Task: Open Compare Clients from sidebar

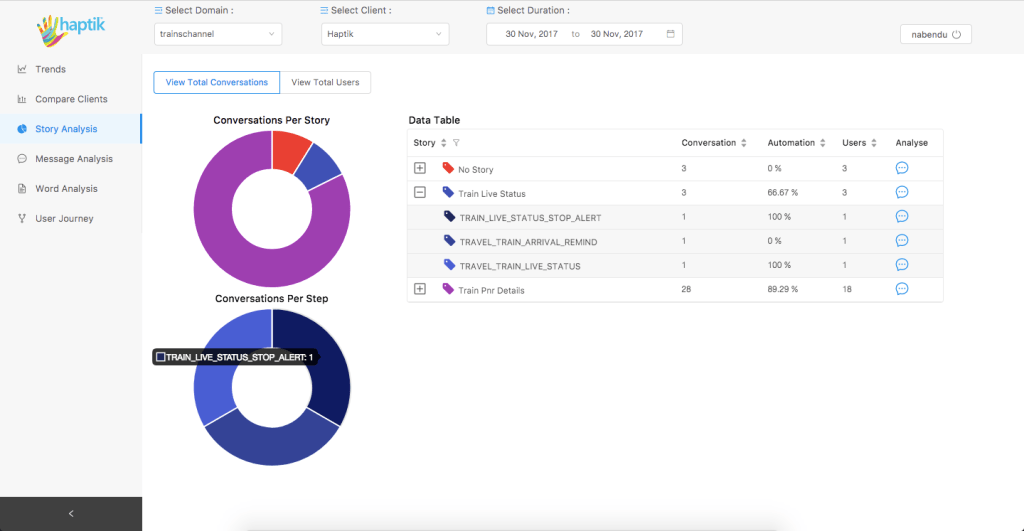Action: tap(71, 99)
